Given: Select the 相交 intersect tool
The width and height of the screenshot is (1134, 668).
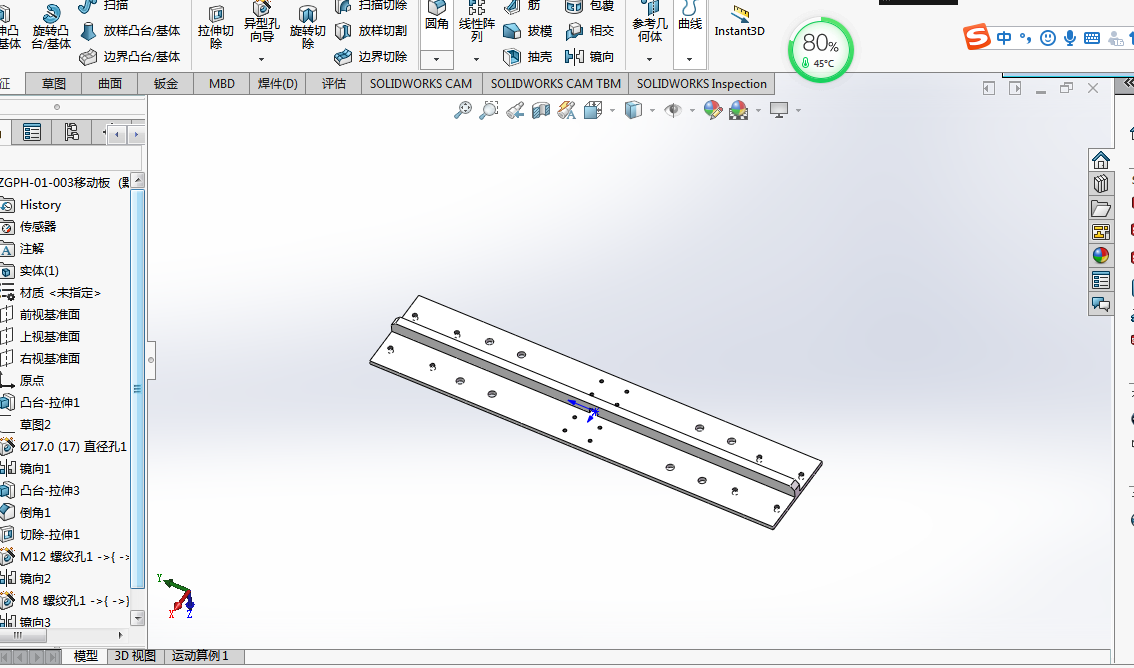Looking at the screenshot, I should (590, 31).
